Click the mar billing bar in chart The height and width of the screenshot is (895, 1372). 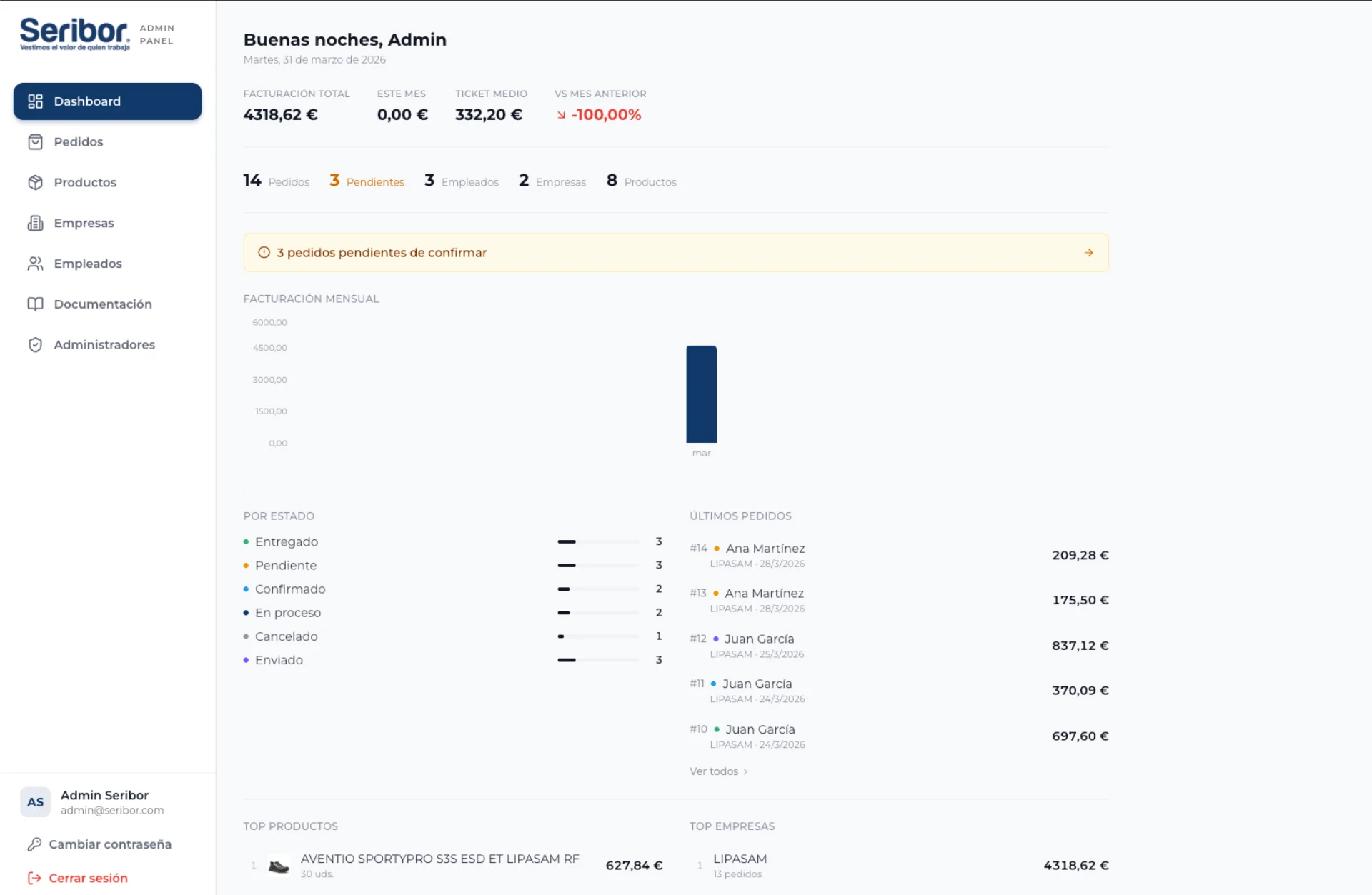click(701, 394)
